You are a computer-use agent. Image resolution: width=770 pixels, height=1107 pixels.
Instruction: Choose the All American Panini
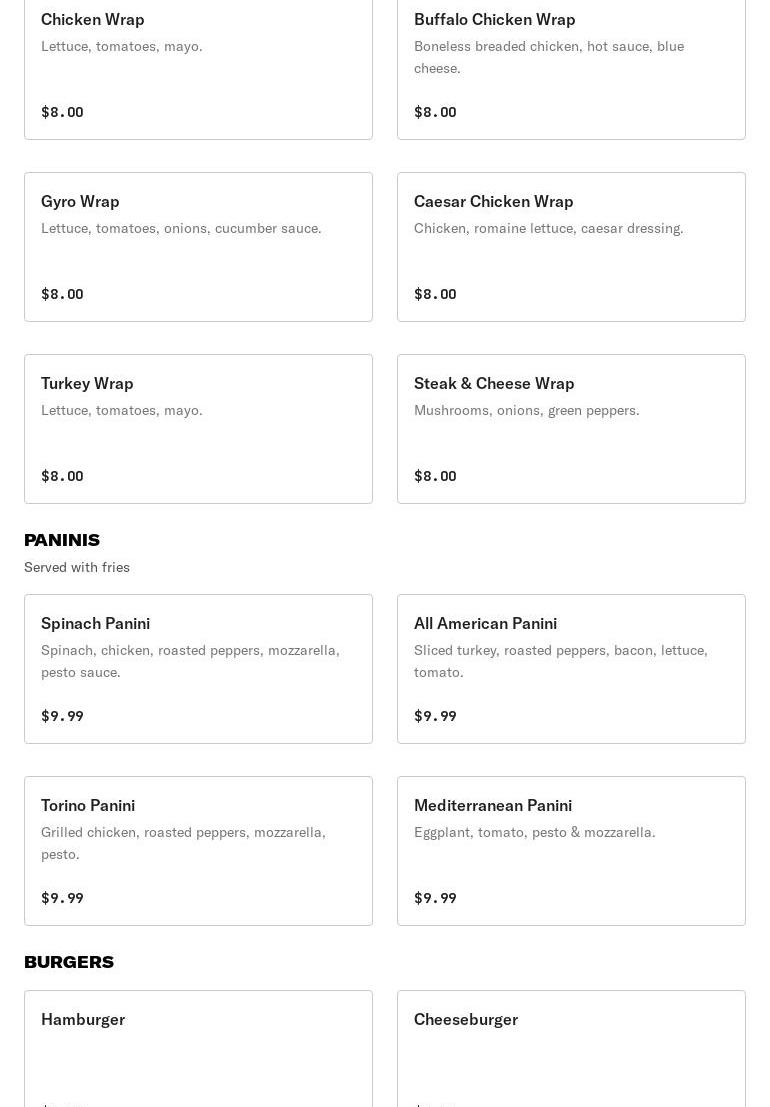pos(571,669)
